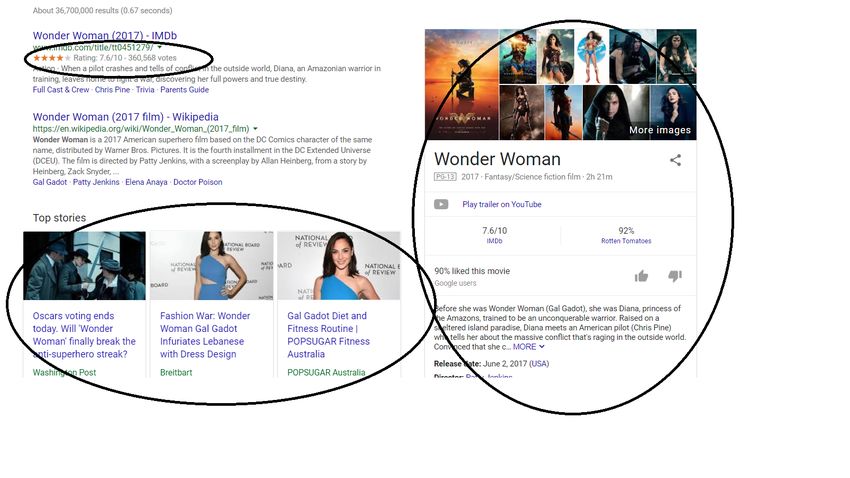Open Fashion War Gal Gadot Breitbart story
850x478 pixels.
[x=205, y=335]
